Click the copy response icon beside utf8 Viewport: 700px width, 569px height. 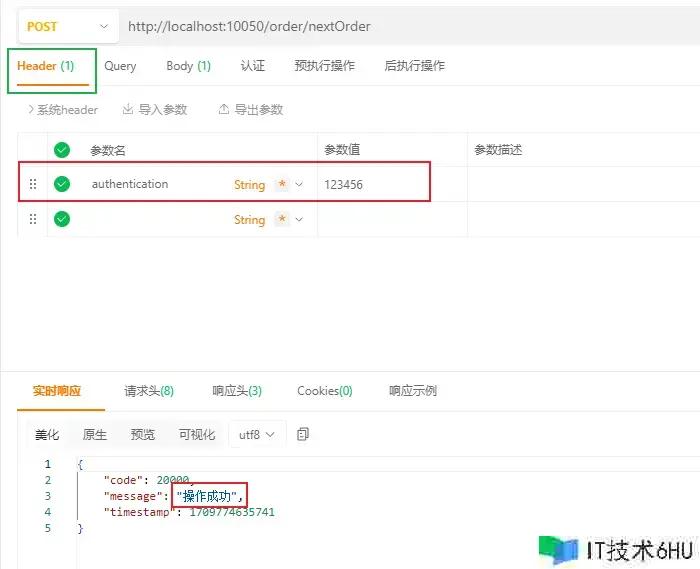pyautogui.click(x=303, y=434)
